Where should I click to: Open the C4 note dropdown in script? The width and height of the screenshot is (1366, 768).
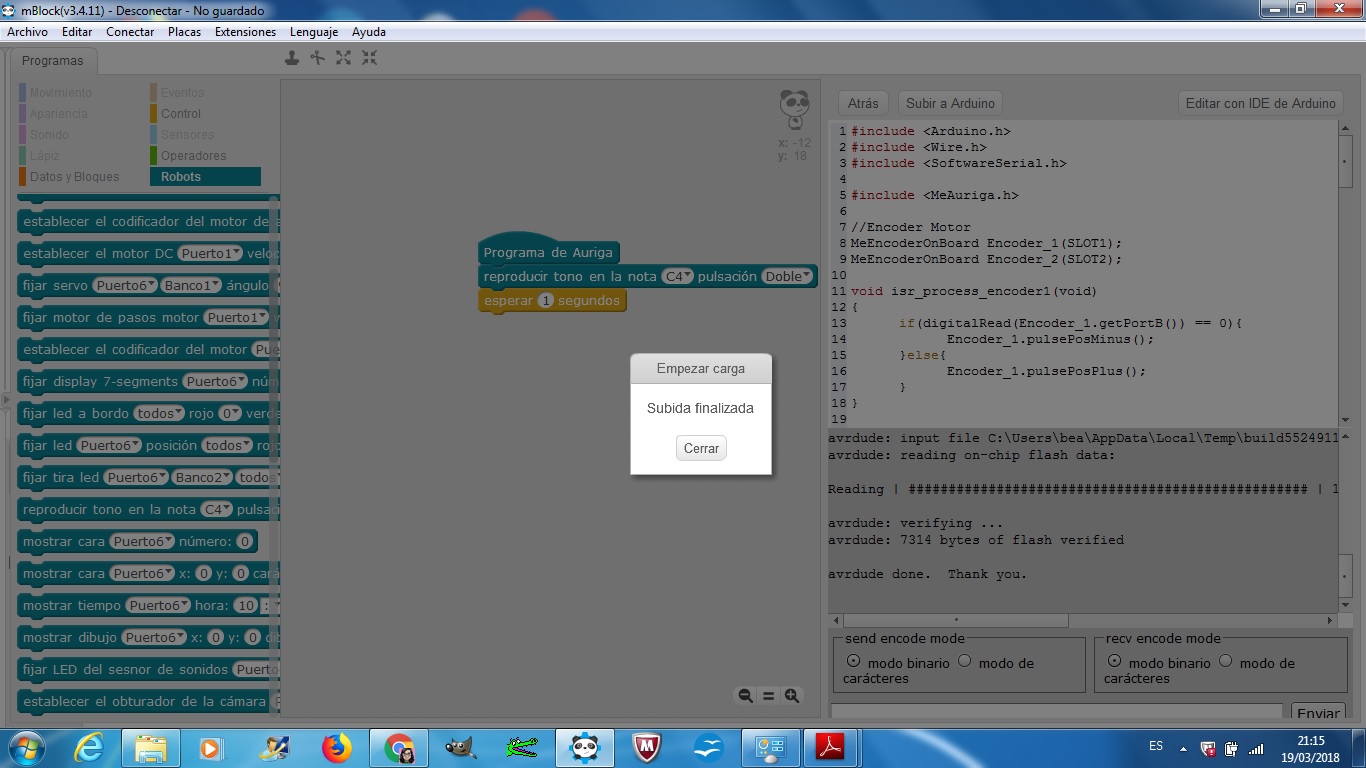pos(678,277)
